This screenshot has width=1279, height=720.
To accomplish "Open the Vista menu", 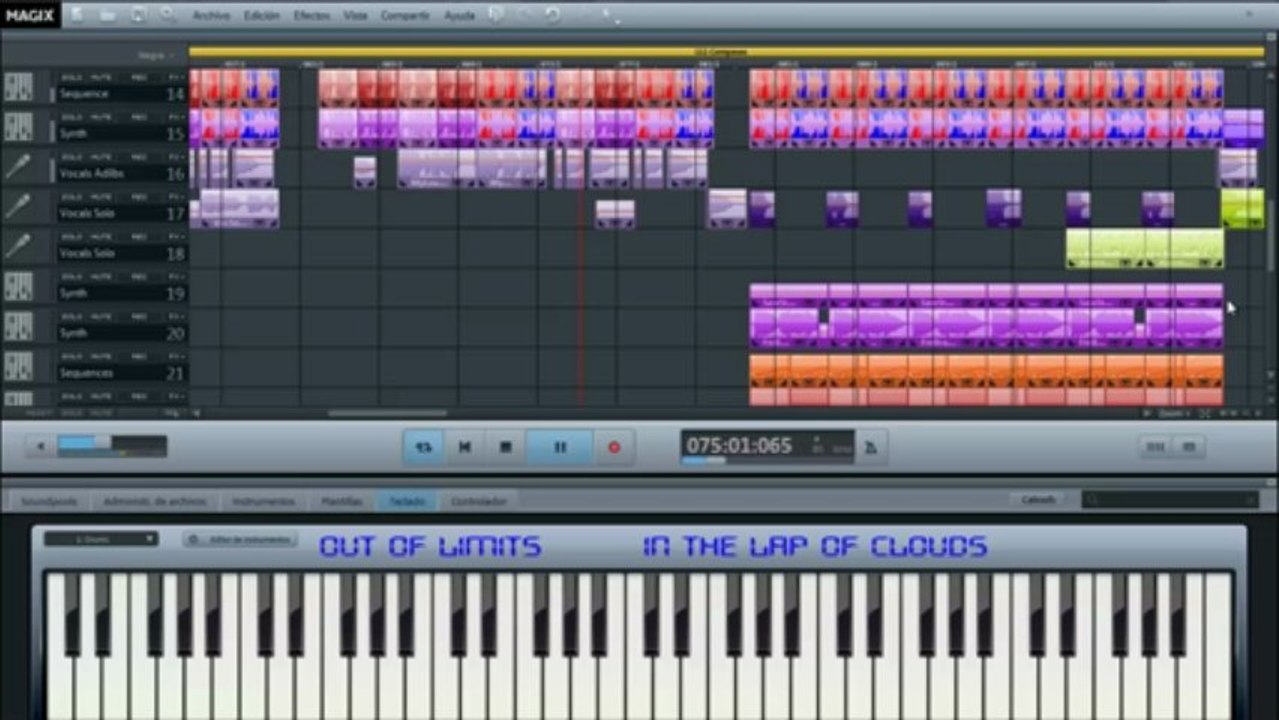I will [x=355, y=16].
